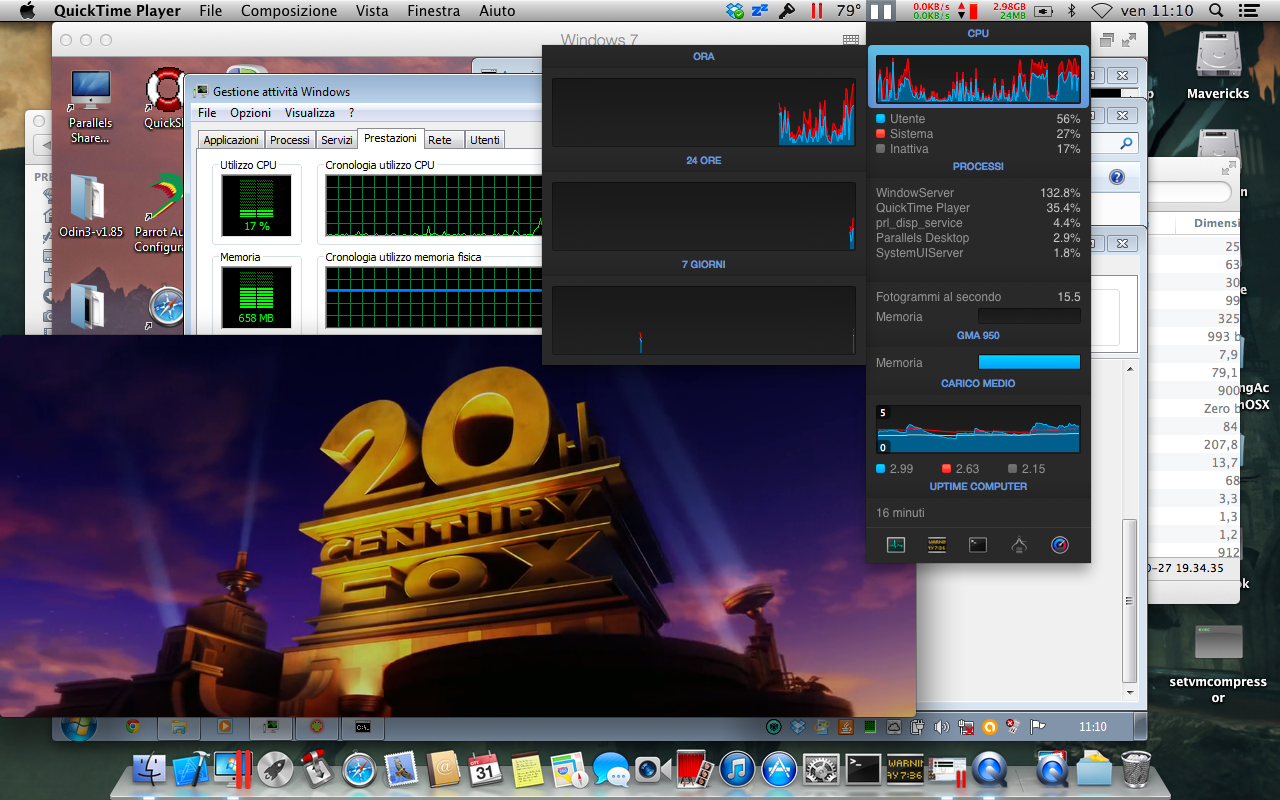Open Messages from the Dock

coord(611,768)
